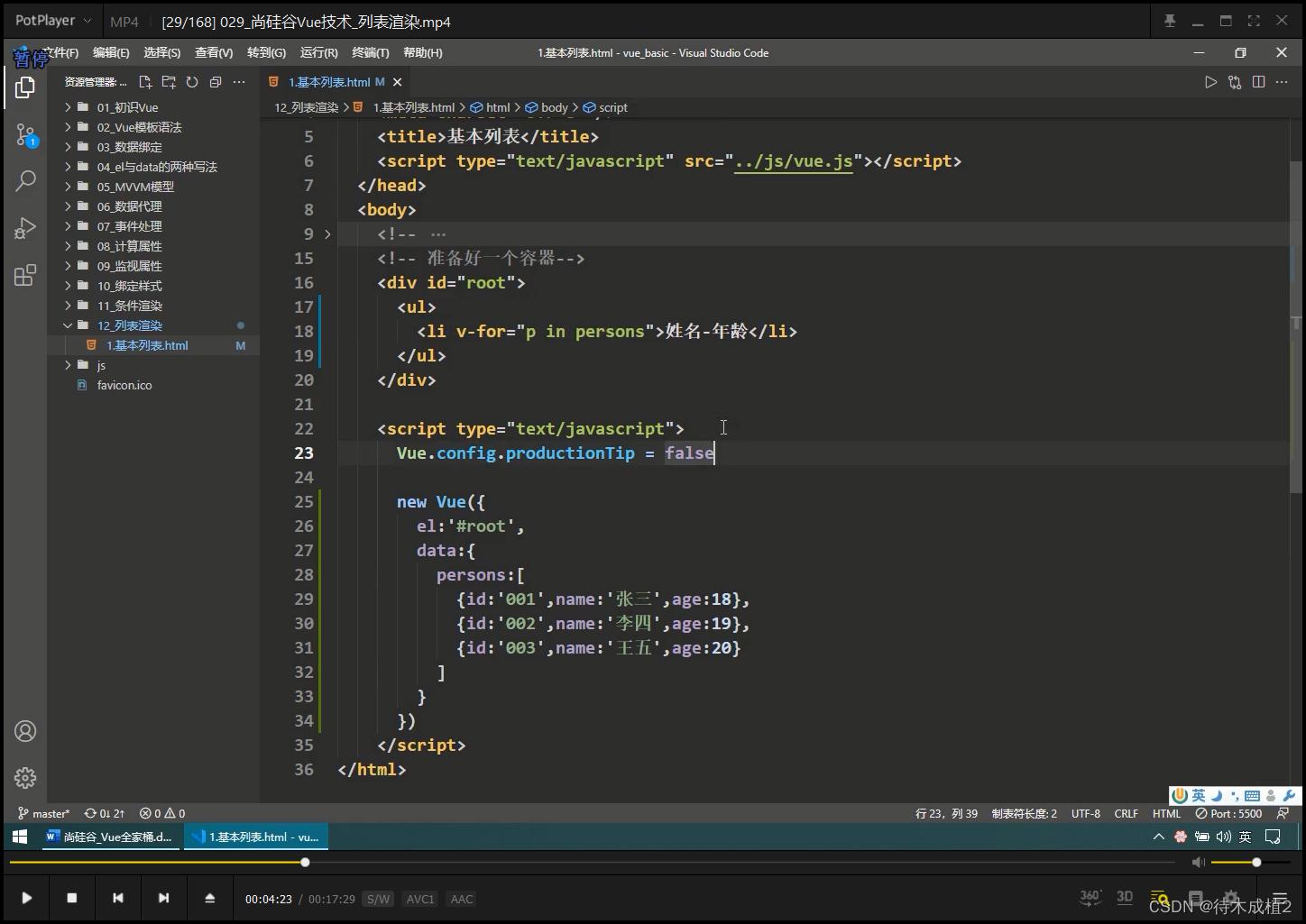Click the PotPlayer open file eject button
1306x924 pixels.
tap(209, 898)
